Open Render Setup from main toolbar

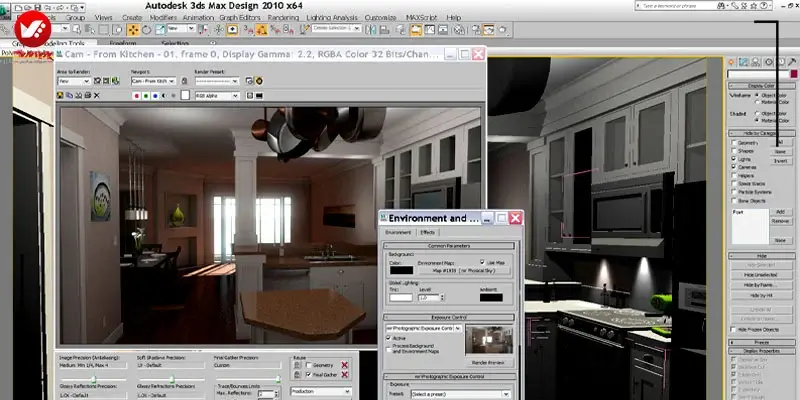[477, 29]
